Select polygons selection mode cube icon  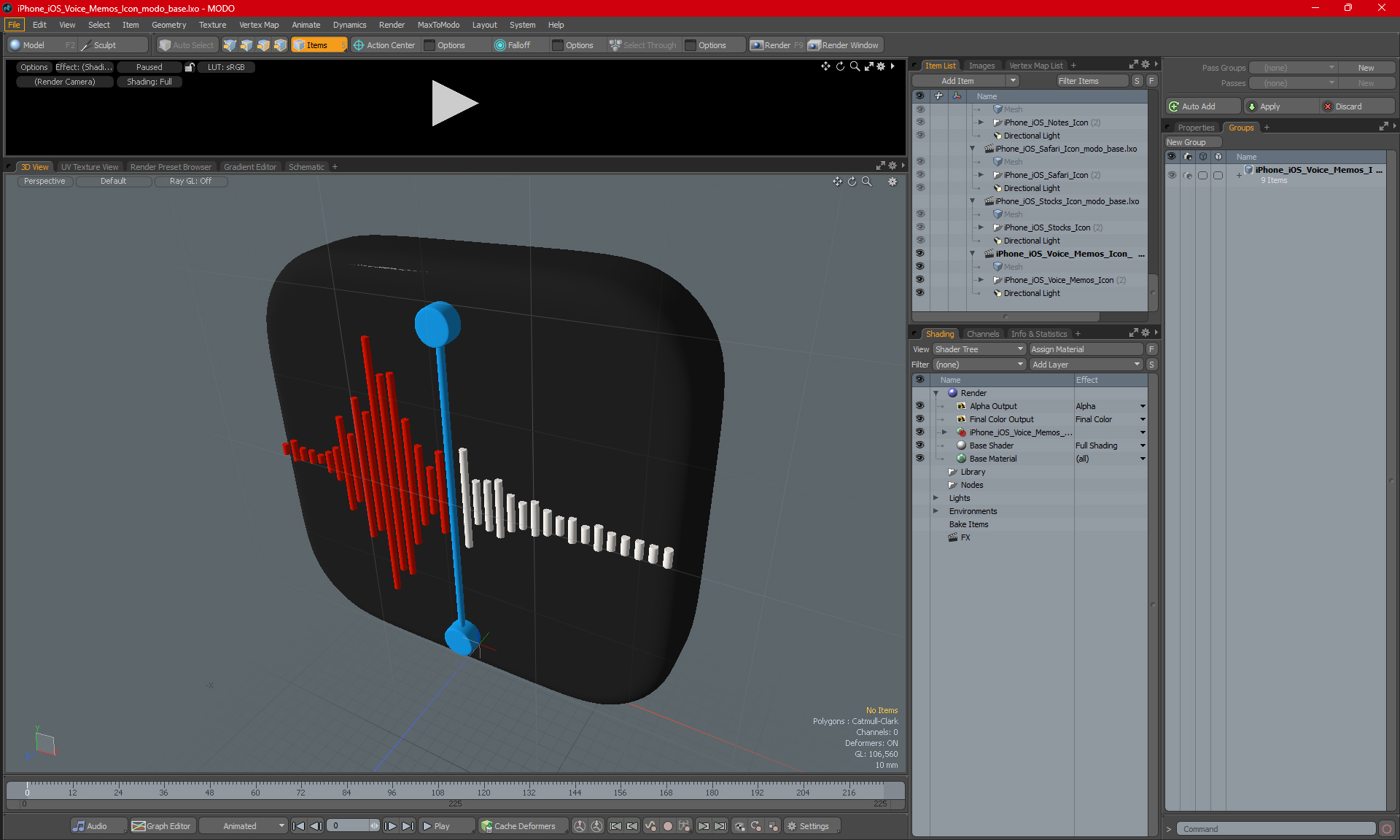click(263, 45)
